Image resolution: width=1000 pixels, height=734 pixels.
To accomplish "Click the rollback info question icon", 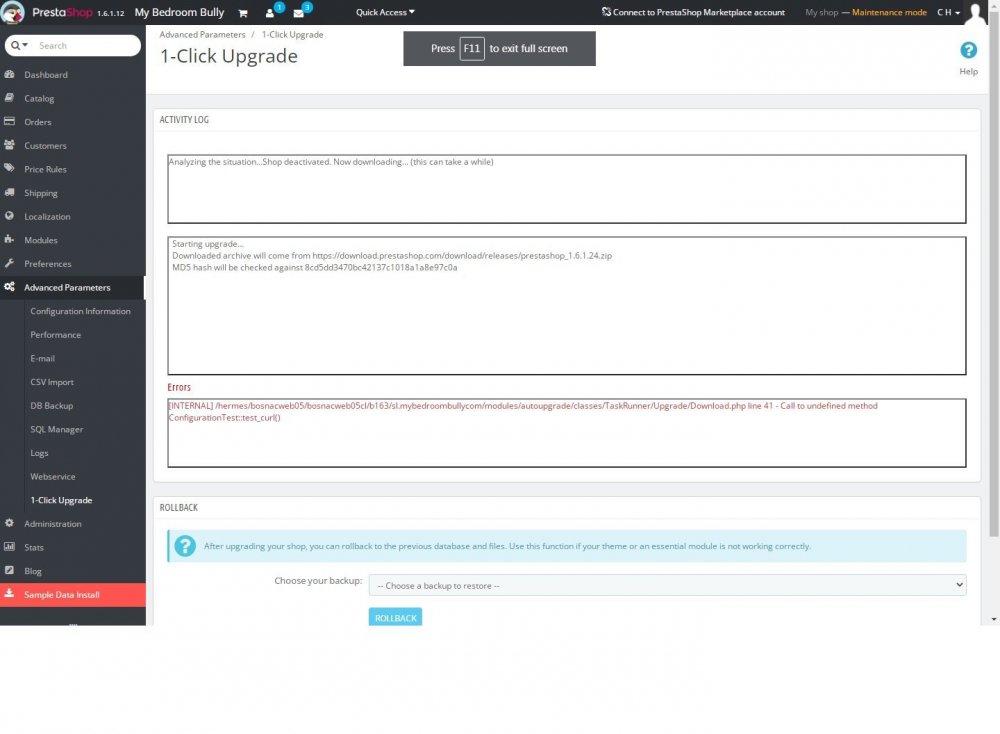I will click(x=185, y=546).
